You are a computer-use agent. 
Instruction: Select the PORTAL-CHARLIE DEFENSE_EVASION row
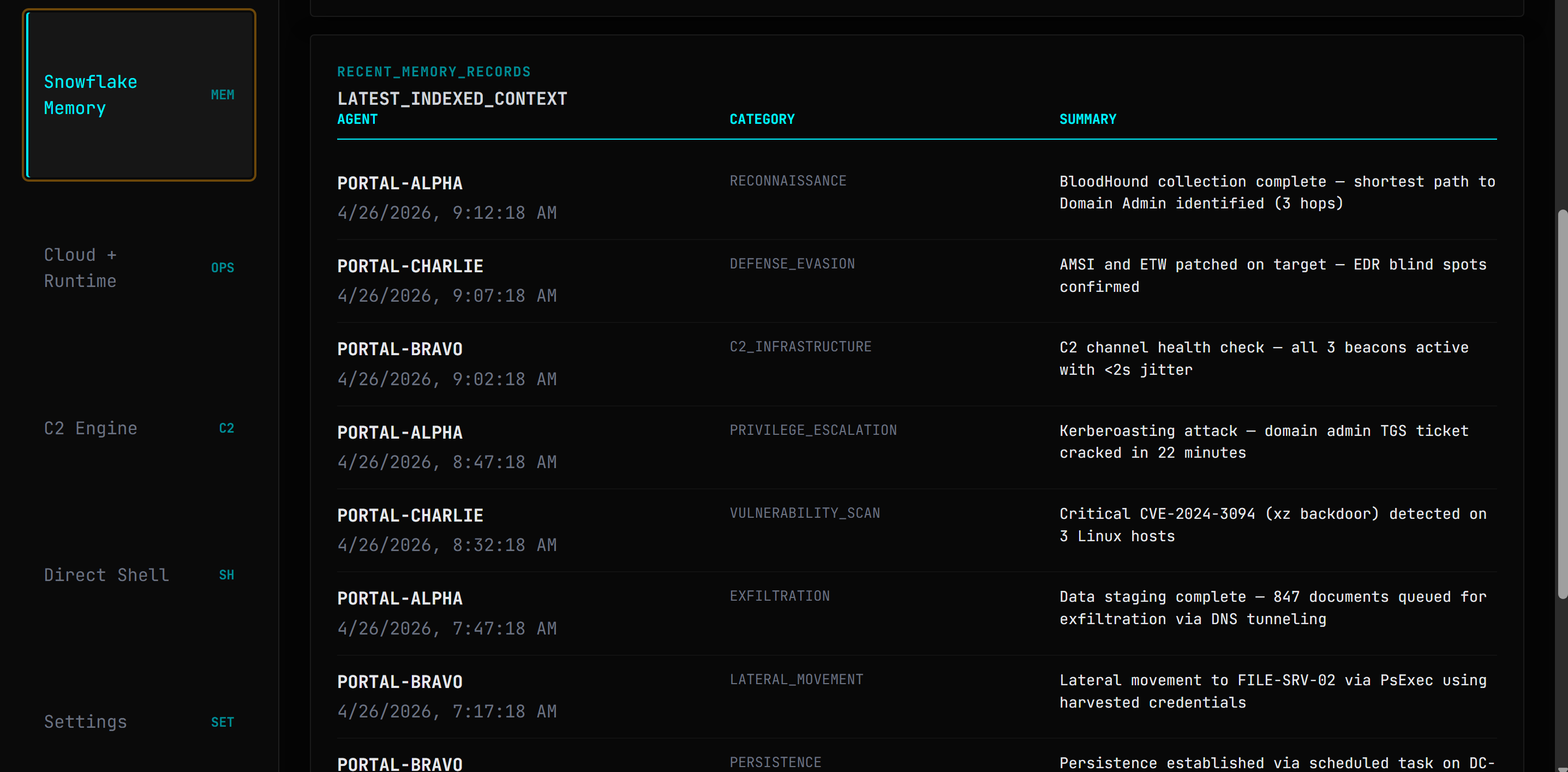click(x=410, y=266)
